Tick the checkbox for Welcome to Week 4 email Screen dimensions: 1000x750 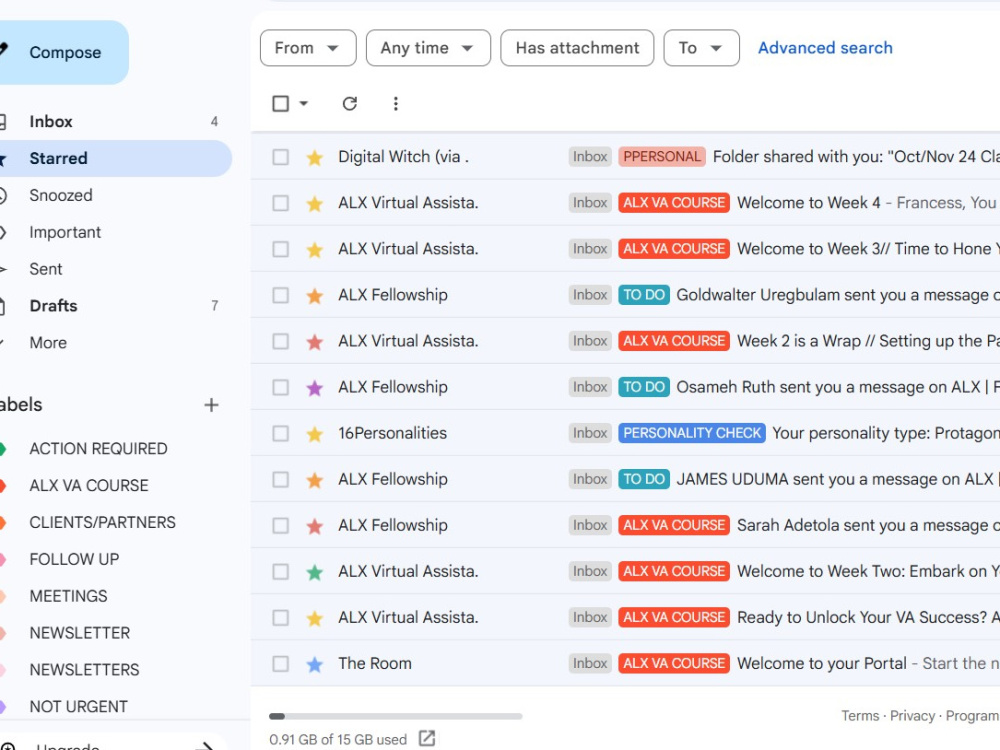coord(281,203)
